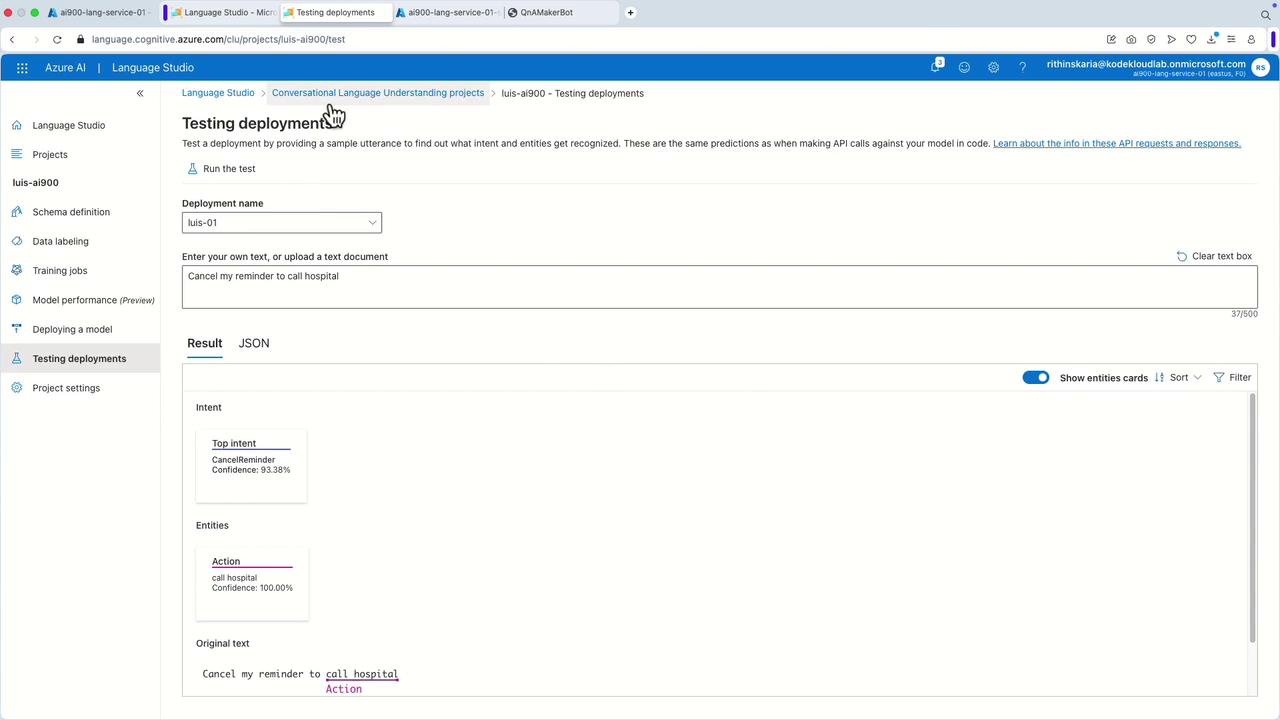Open the notifications bell icon

click(936, 67)
